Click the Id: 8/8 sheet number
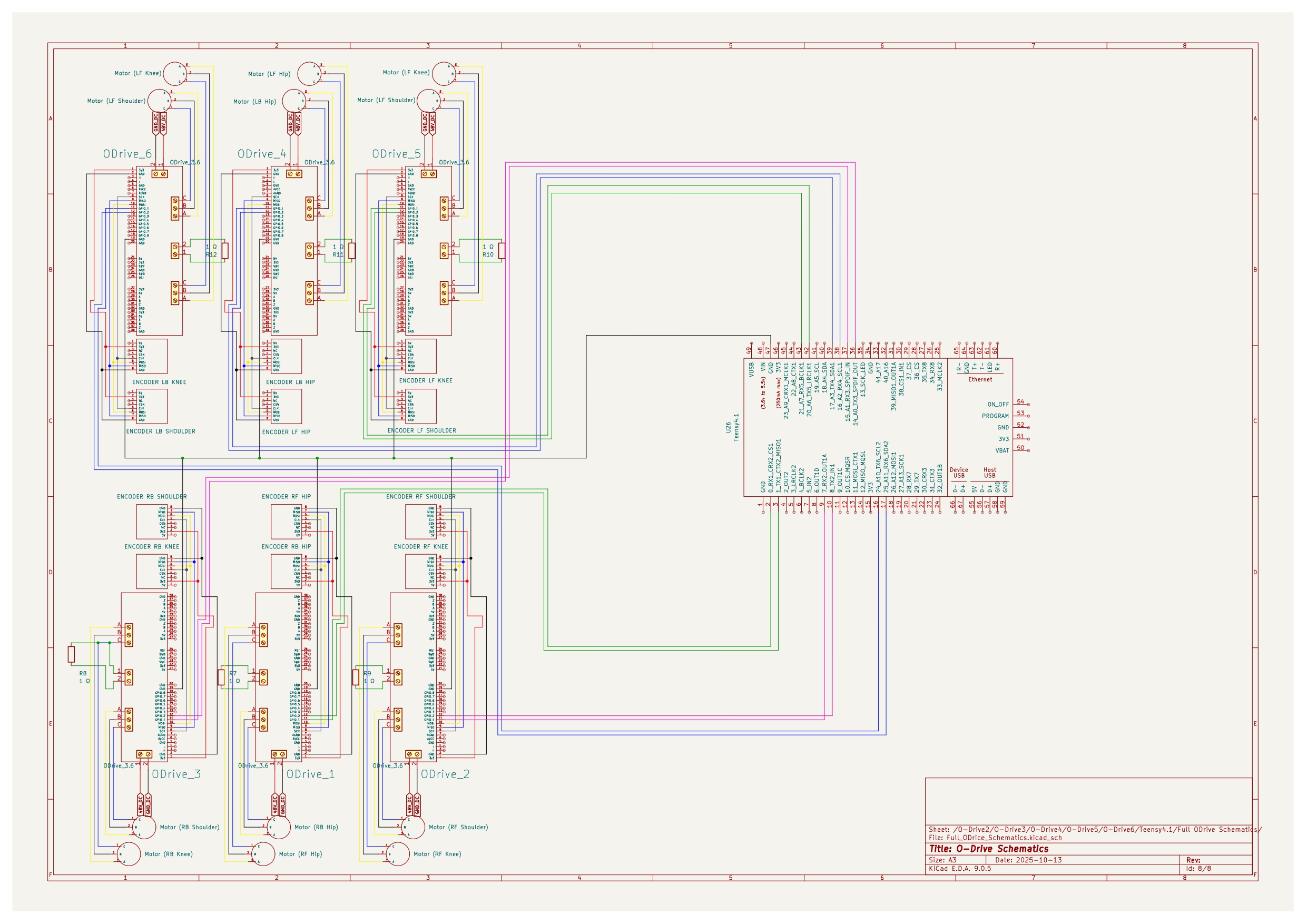The image size is (1307, 924). pos(1198,869)
